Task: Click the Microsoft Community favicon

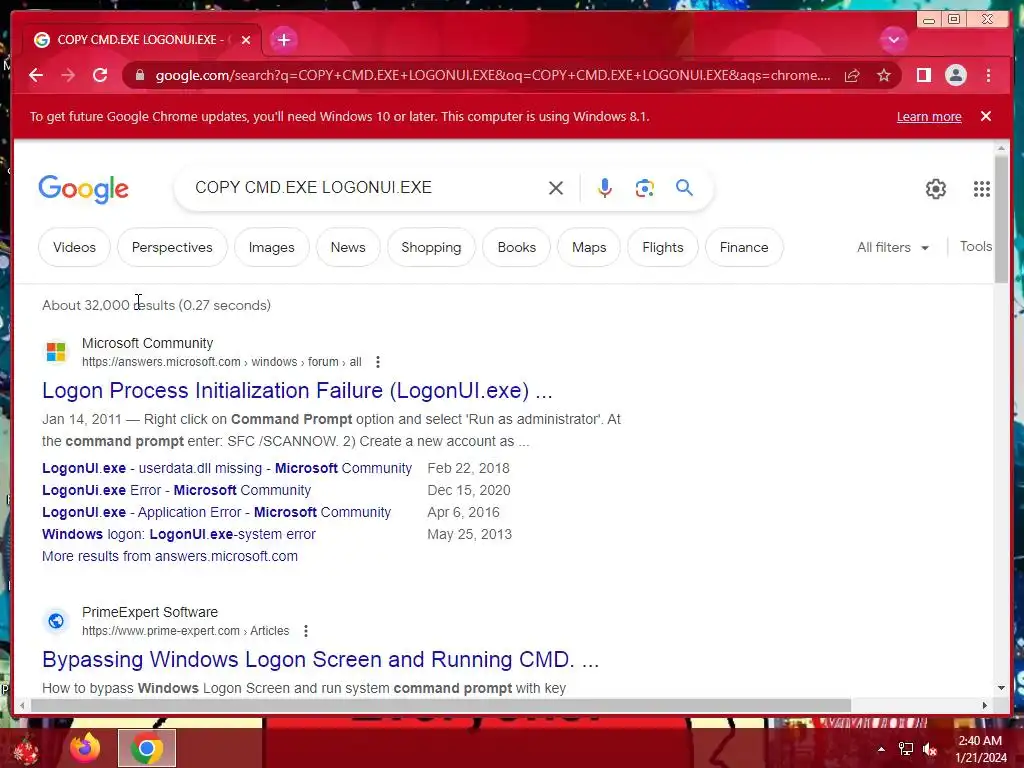Action: pos(56,352)
